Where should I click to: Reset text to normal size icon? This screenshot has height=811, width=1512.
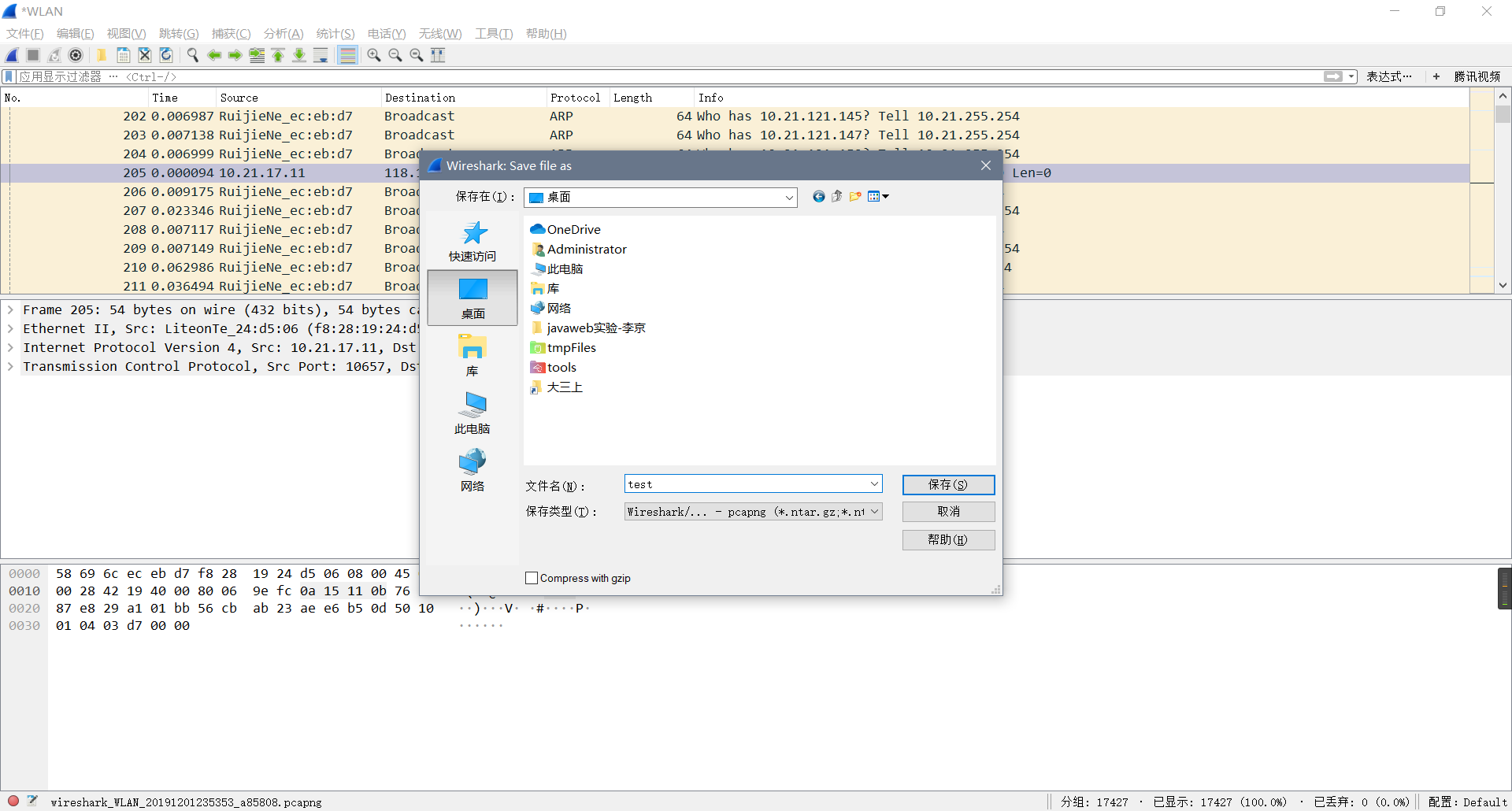click(417, 55)
